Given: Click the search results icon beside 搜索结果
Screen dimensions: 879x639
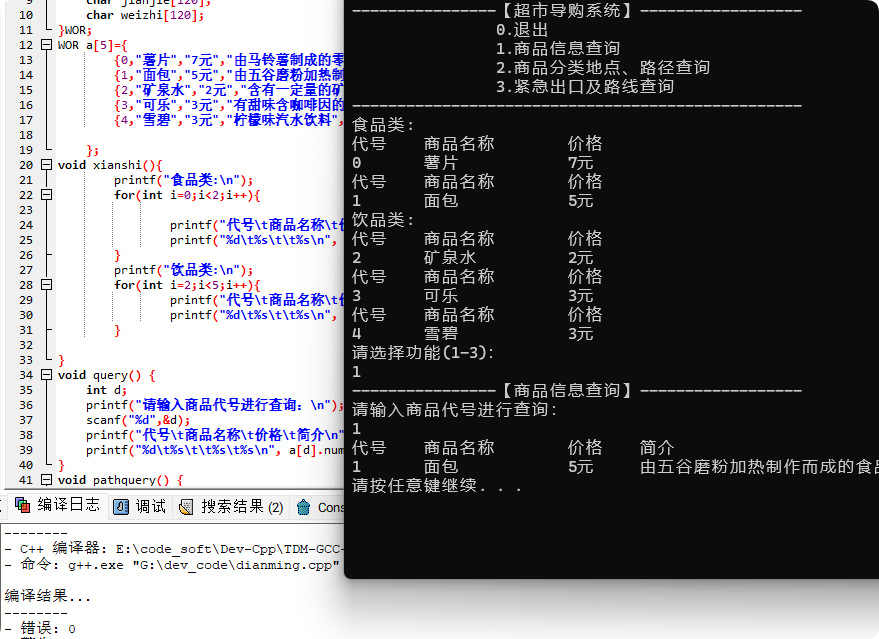Looking at the screenshot, I should click(186, 507).
